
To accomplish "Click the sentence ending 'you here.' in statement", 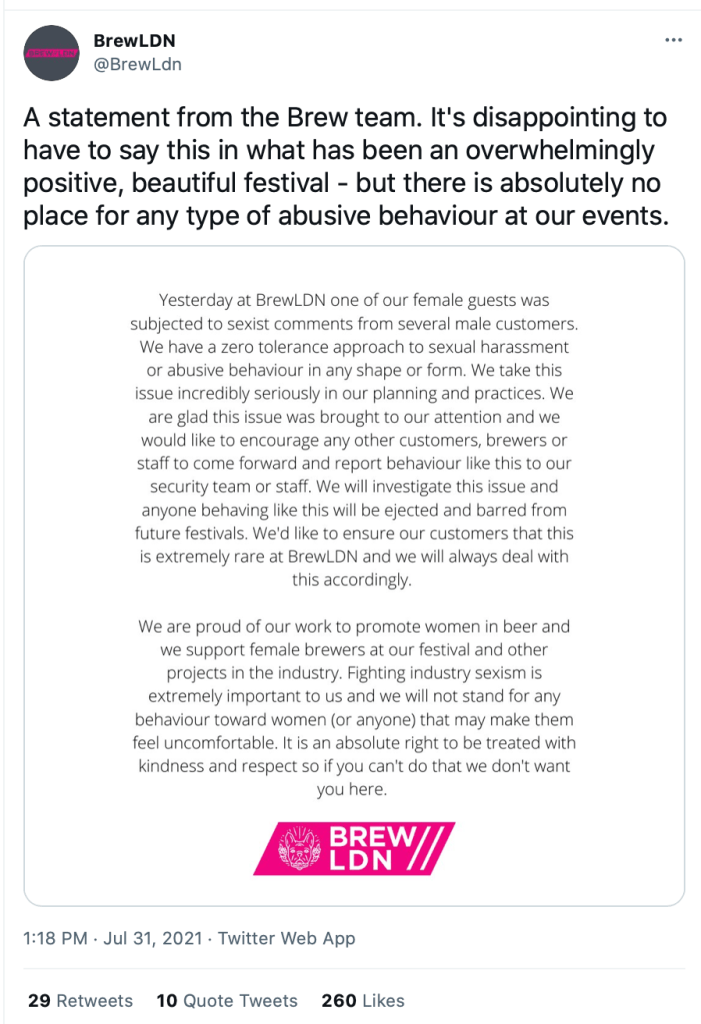I will point(354,765).
